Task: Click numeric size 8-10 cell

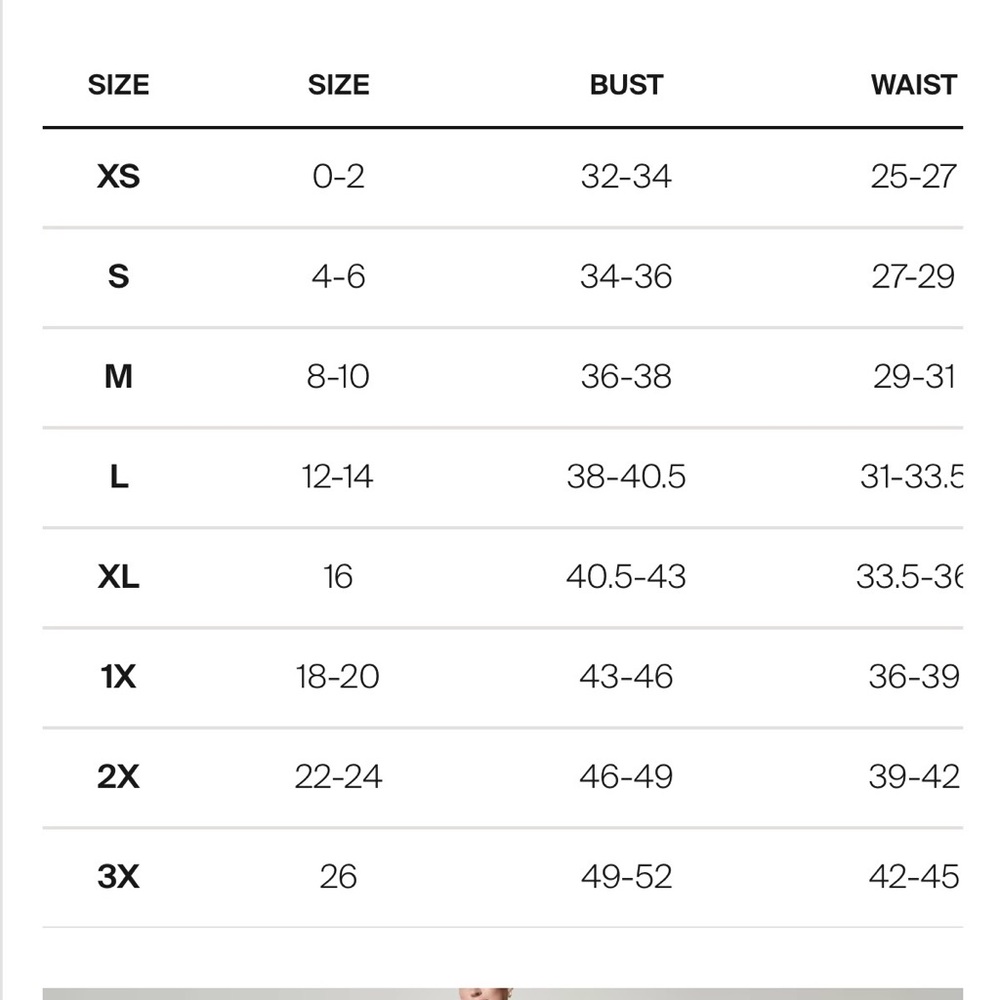Action: coord(338,376)
